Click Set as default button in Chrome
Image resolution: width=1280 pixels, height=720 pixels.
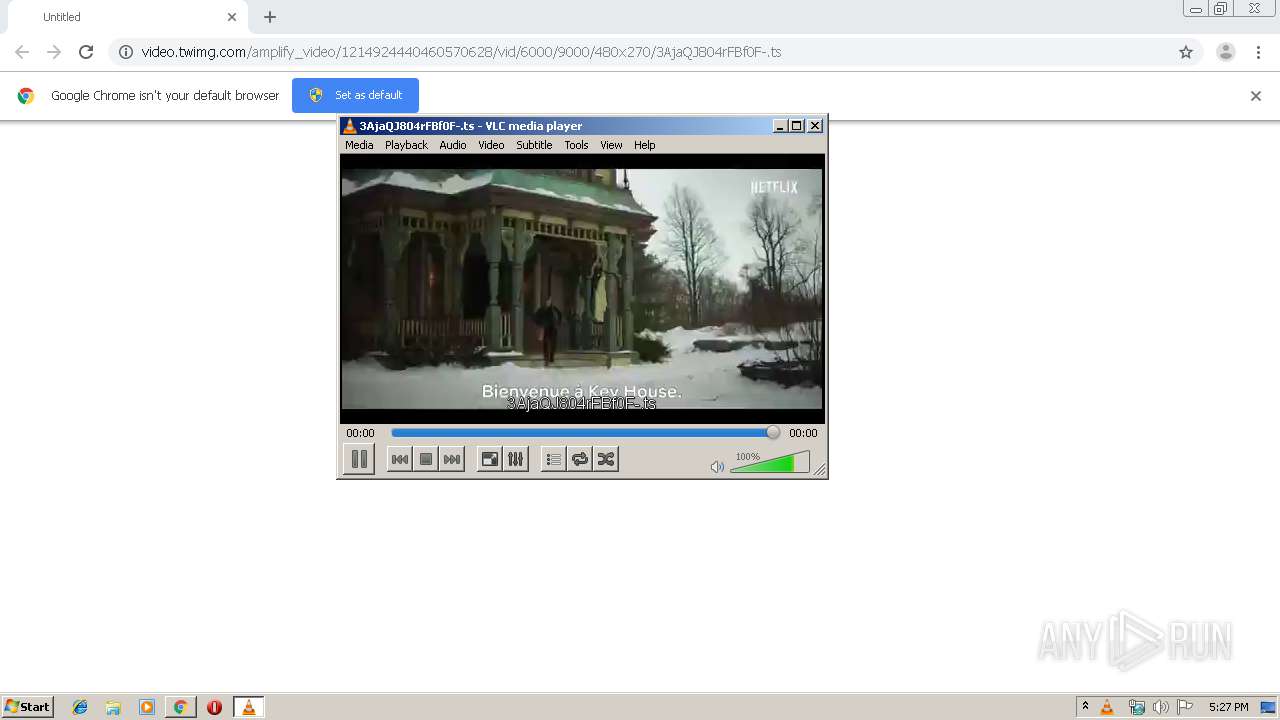[355, 95]
